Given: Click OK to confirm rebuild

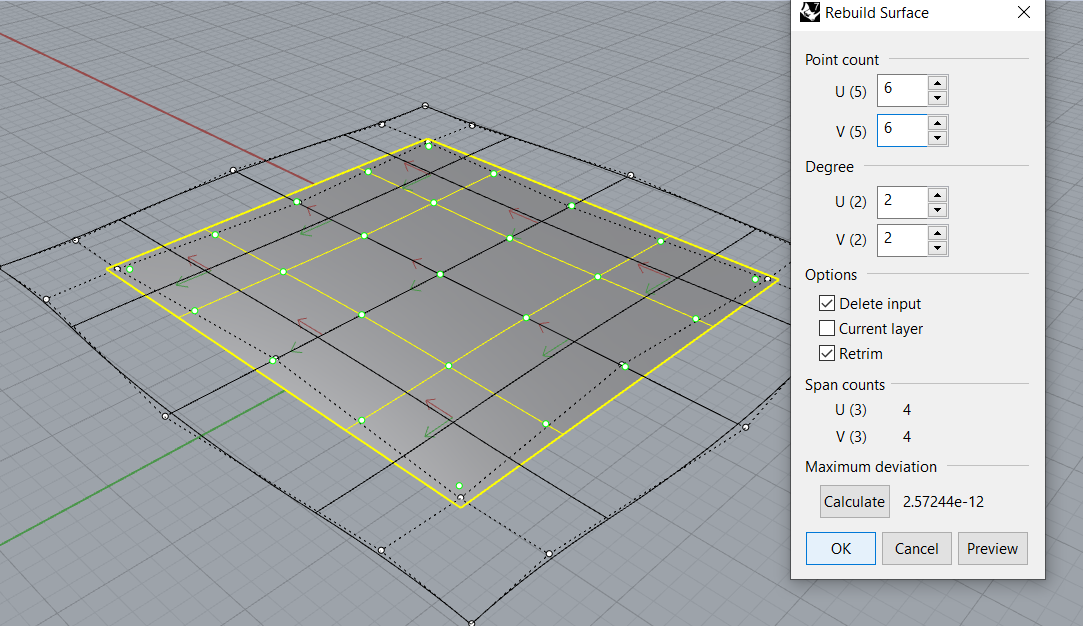Looking at the screenshot, I should pyautogui.click(x=841, y=549).
